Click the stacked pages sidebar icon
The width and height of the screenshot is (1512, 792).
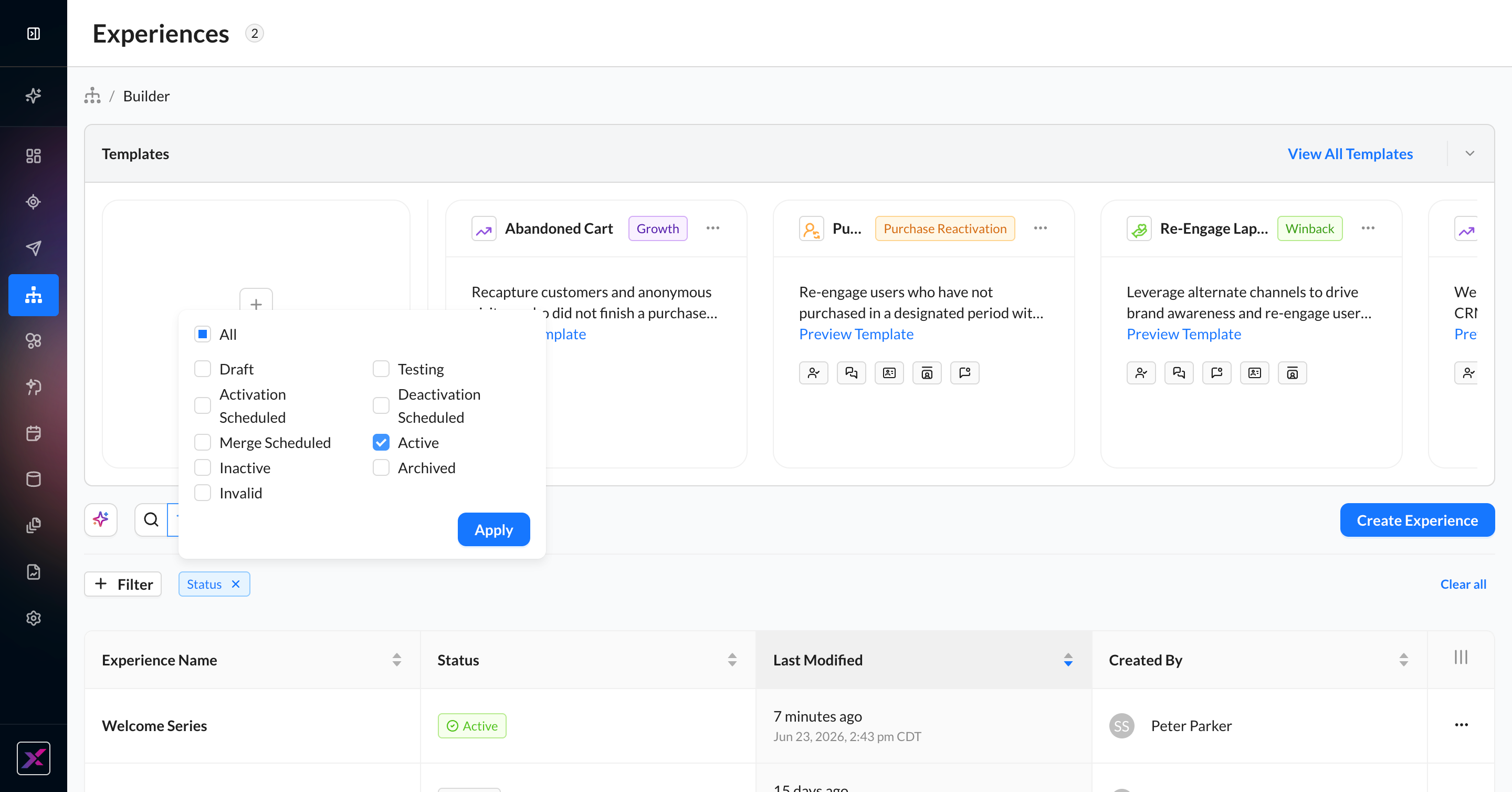click(x=34, y=525)
